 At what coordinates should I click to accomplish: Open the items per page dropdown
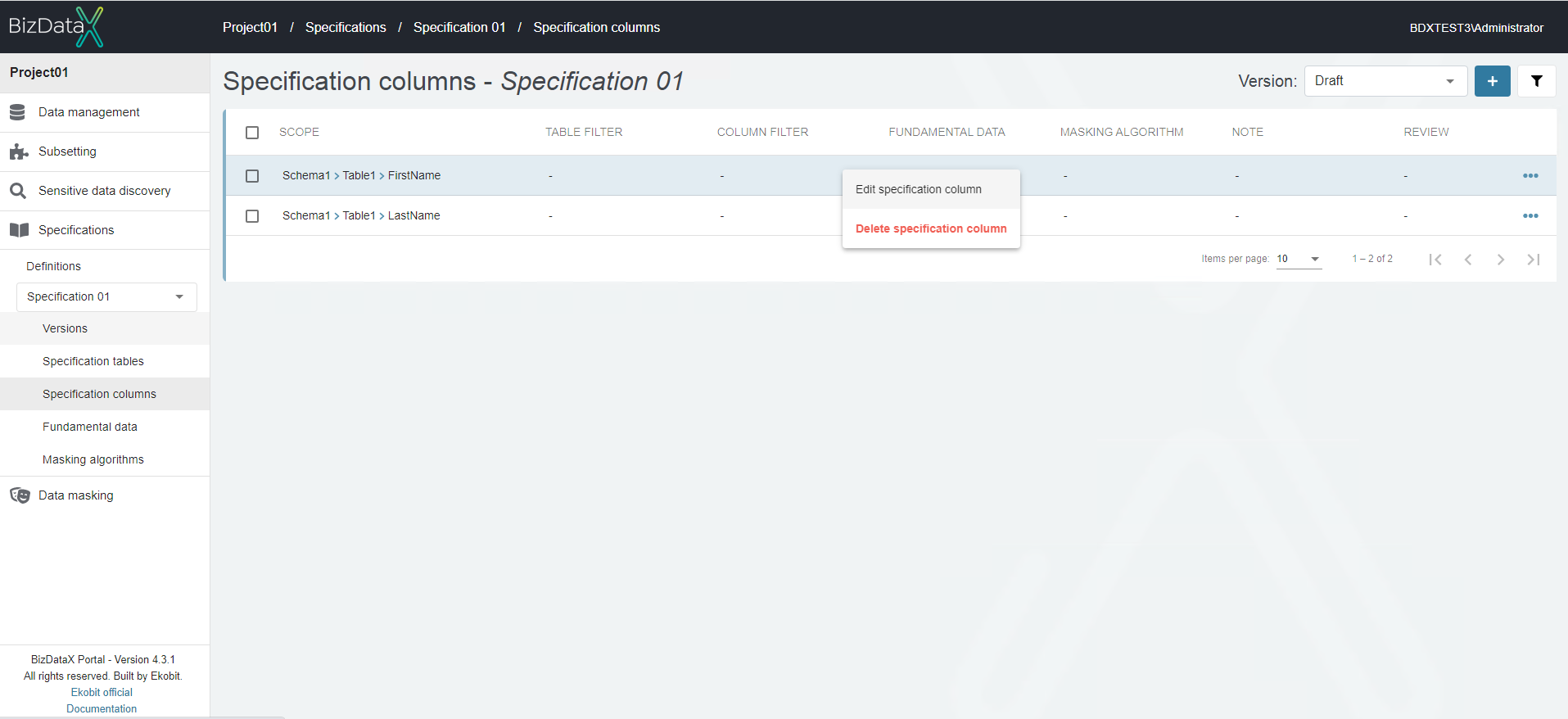coord(1299,259)
